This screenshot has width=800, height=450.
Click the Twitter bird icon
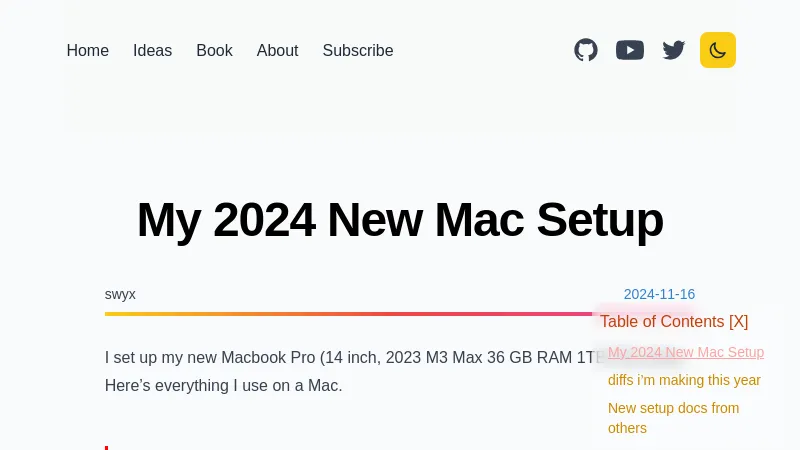pyautogui.click(x=674, y=50)
